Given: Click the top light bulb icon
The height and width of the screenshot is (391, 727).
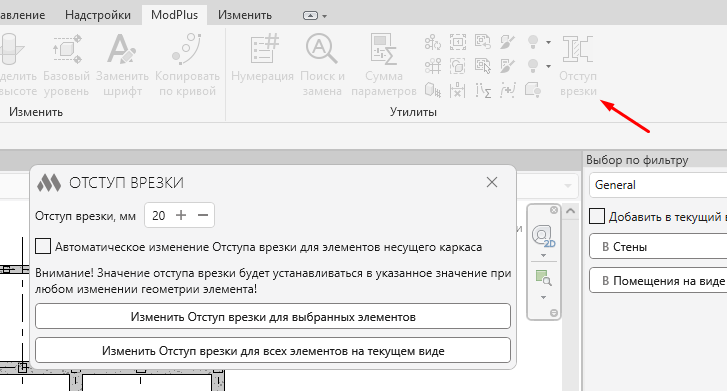Looking at the screenshot, I should (x=533, y=42).
